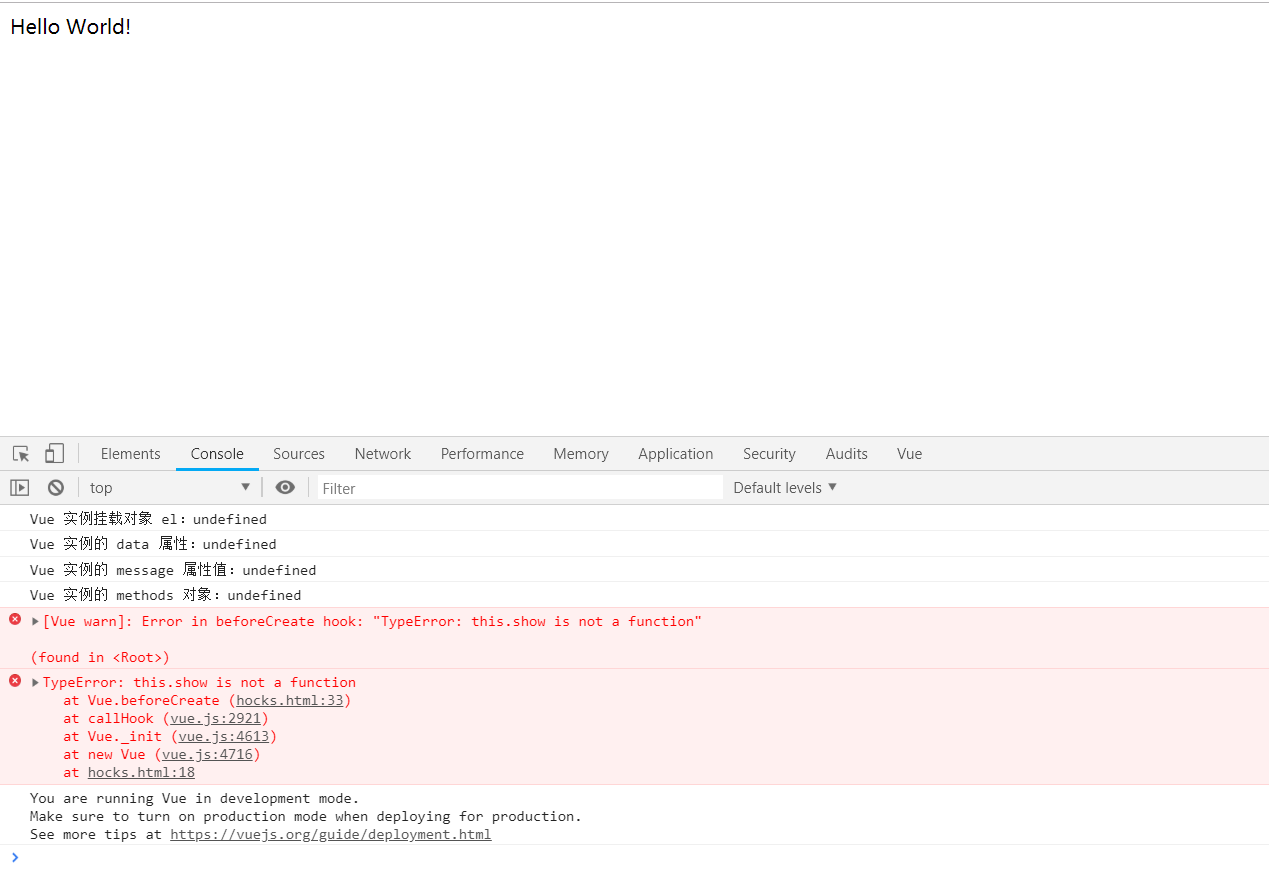The height and width of the screenshot is (886, 1269).
Task: Open the Default levels dropdown
Action: coord(785,488)
